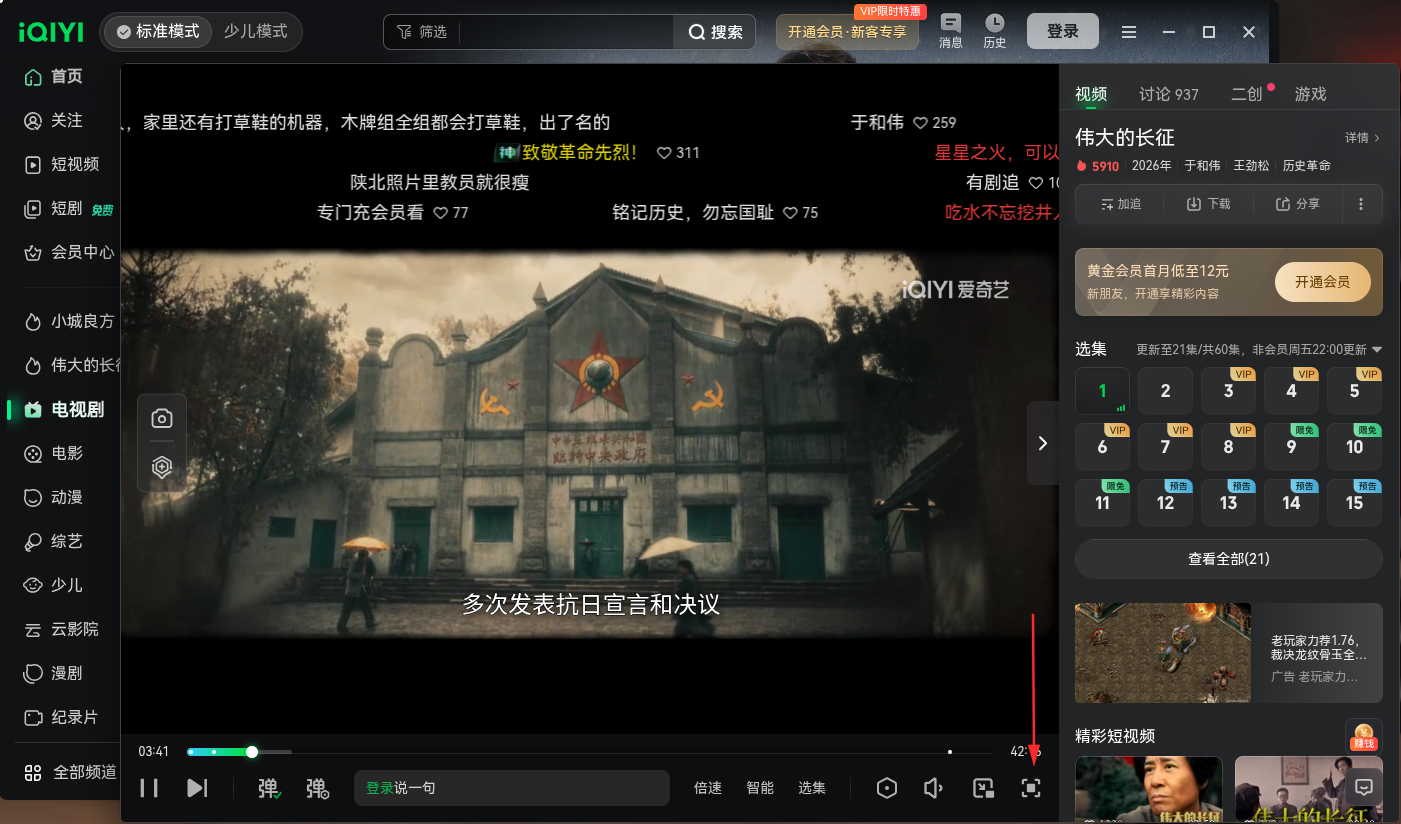Enter fullscreen mode
Screen dimensions: 1401x824
1031,788
